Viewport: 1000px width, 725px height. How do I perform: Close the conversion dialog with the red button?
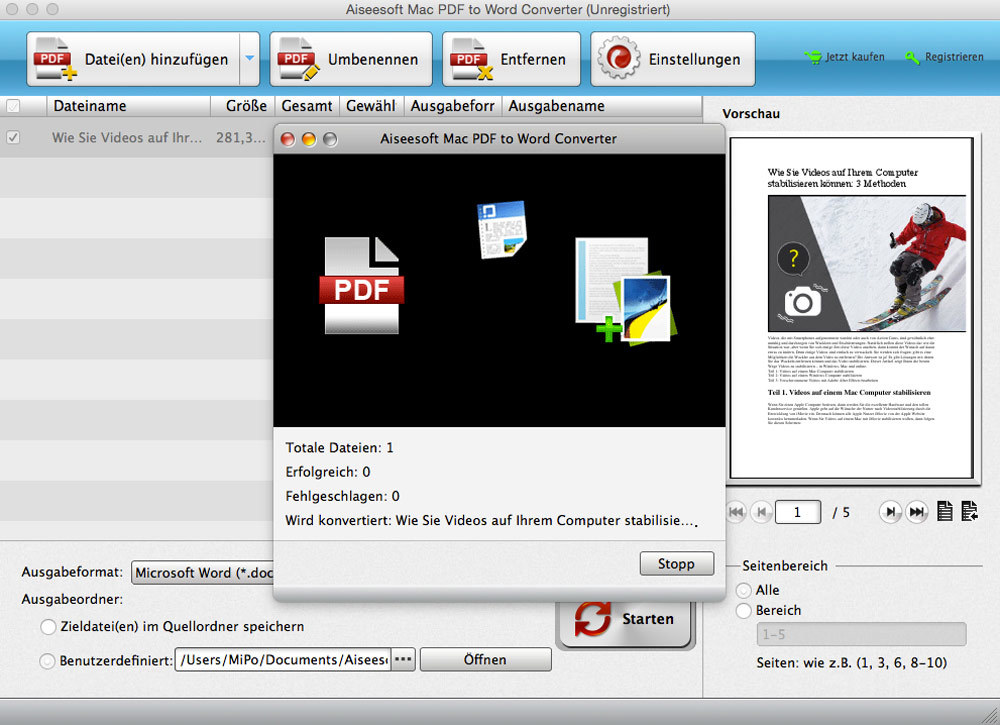pos(288,139)
